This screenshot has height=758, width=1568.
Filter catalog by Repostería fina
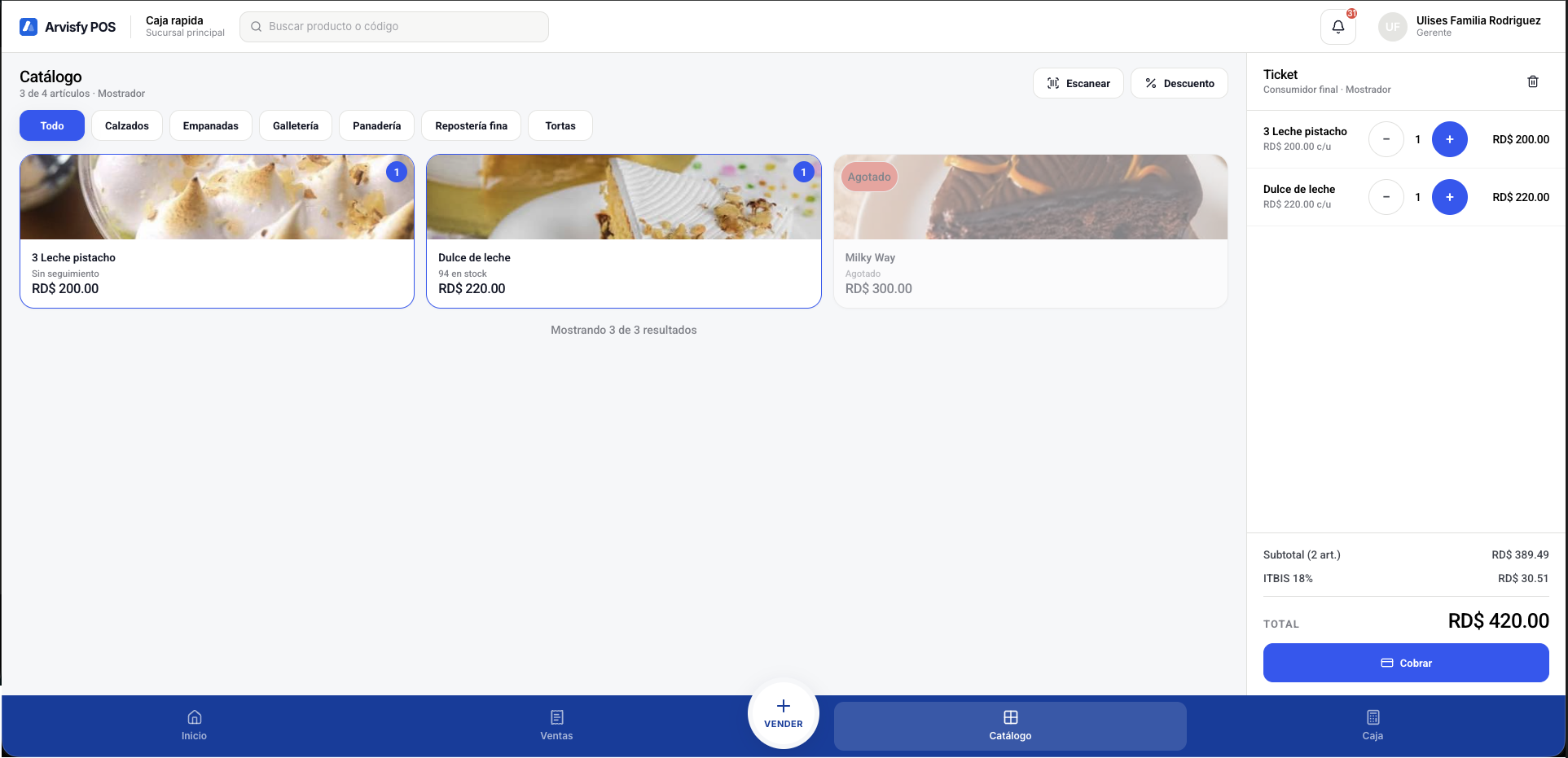click(471, 125)
